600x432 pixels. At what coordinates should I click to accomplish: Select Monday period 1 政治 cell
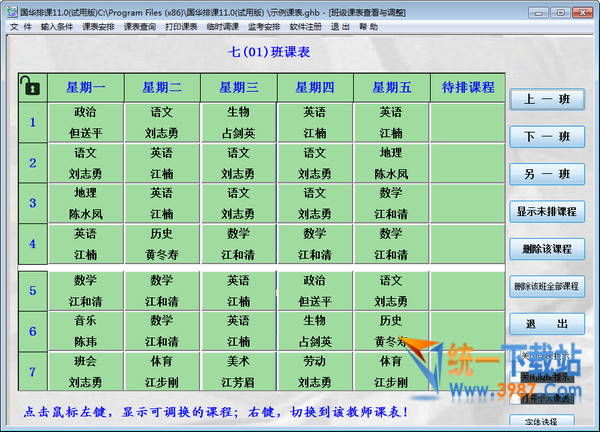(x=85, y=122)
